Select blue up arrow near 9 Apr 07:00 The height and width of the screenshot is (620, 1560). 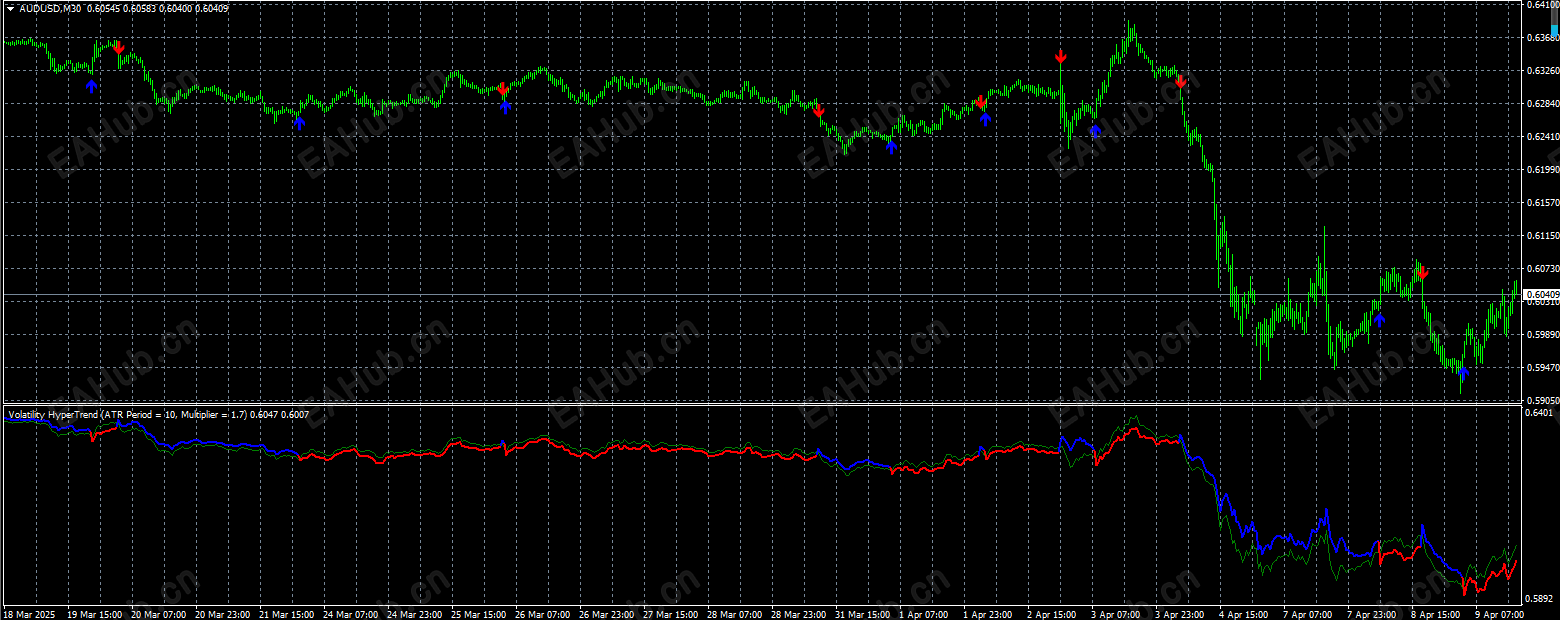tap(1463, 374)
